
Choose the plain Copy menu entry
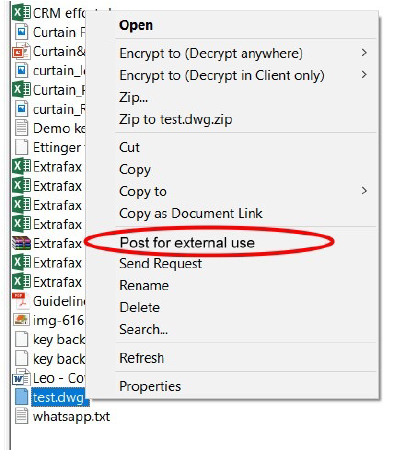coord(135,170)
